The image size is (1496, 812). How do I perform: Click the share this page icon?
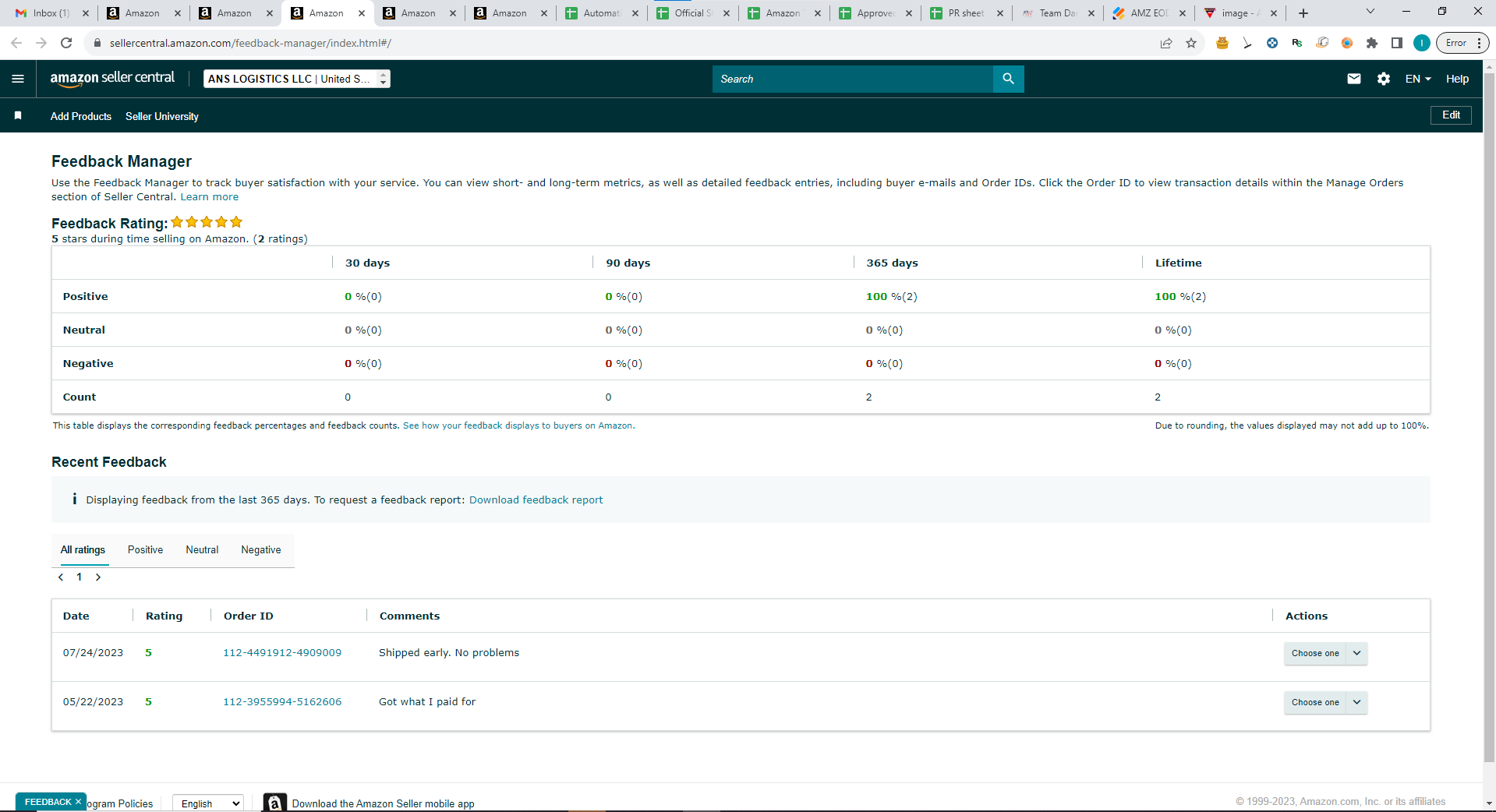click(1166, 43)
